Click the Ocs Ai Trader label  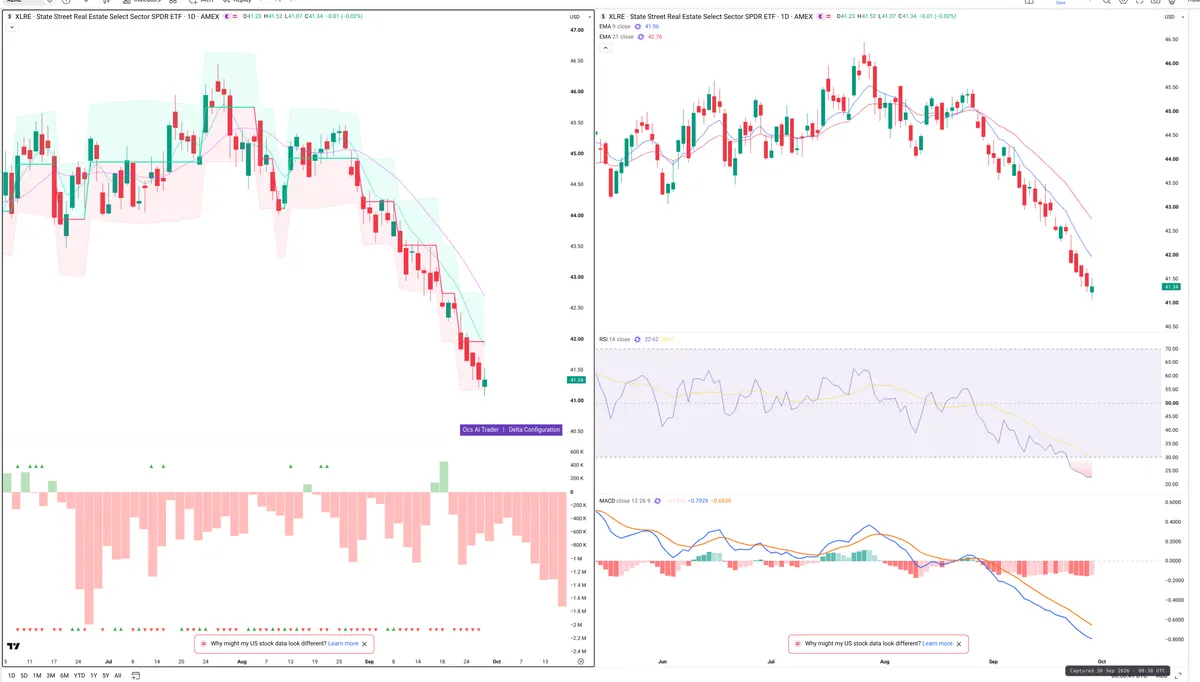[480, 430]
